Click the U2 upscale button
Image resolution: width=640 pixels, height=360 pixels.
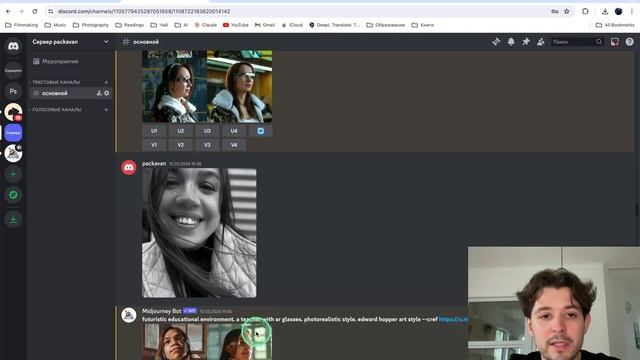180,131
